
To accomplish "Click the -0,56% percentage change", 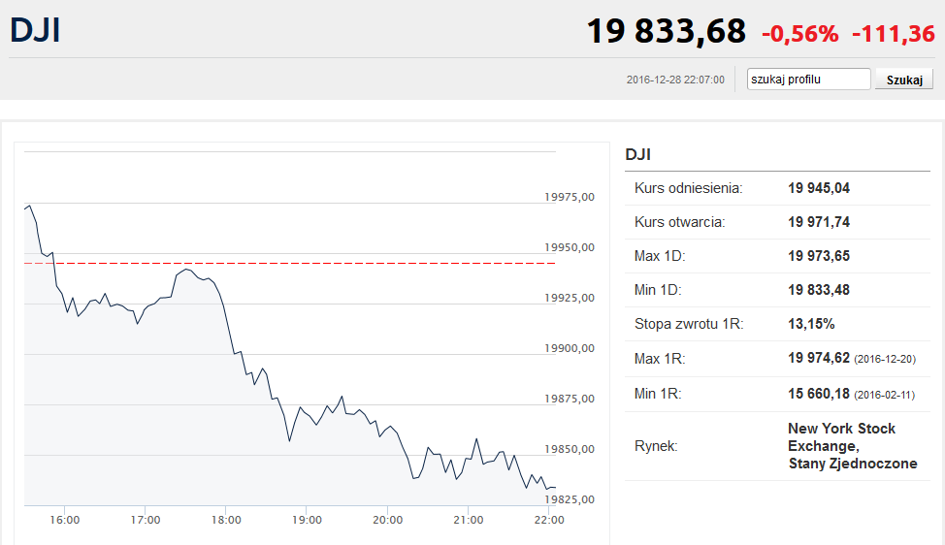I will [x=800, y=34].
